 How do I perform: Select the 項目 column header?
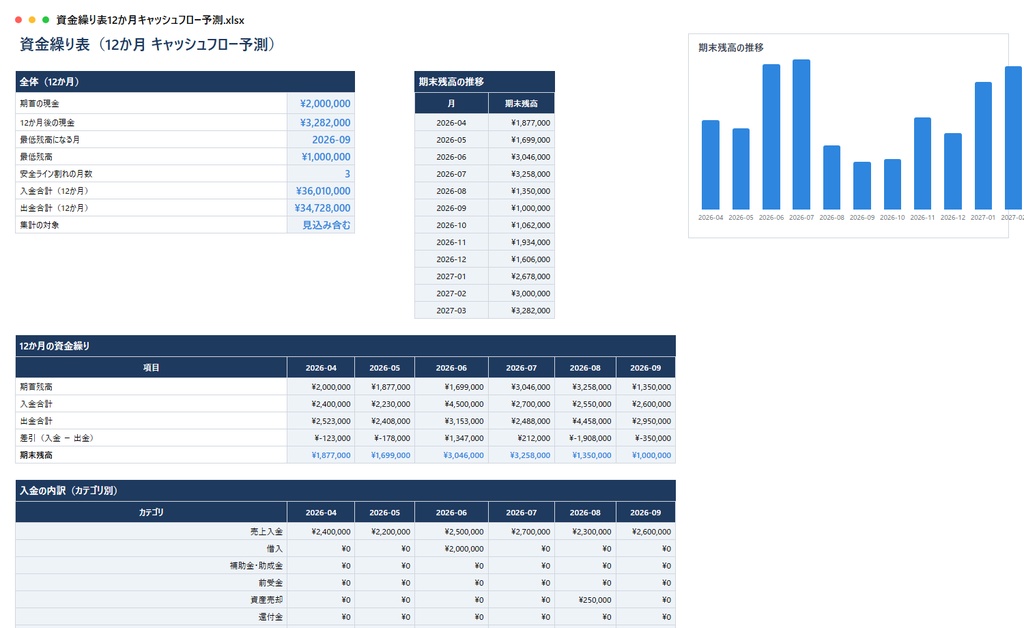pos(151,368)
